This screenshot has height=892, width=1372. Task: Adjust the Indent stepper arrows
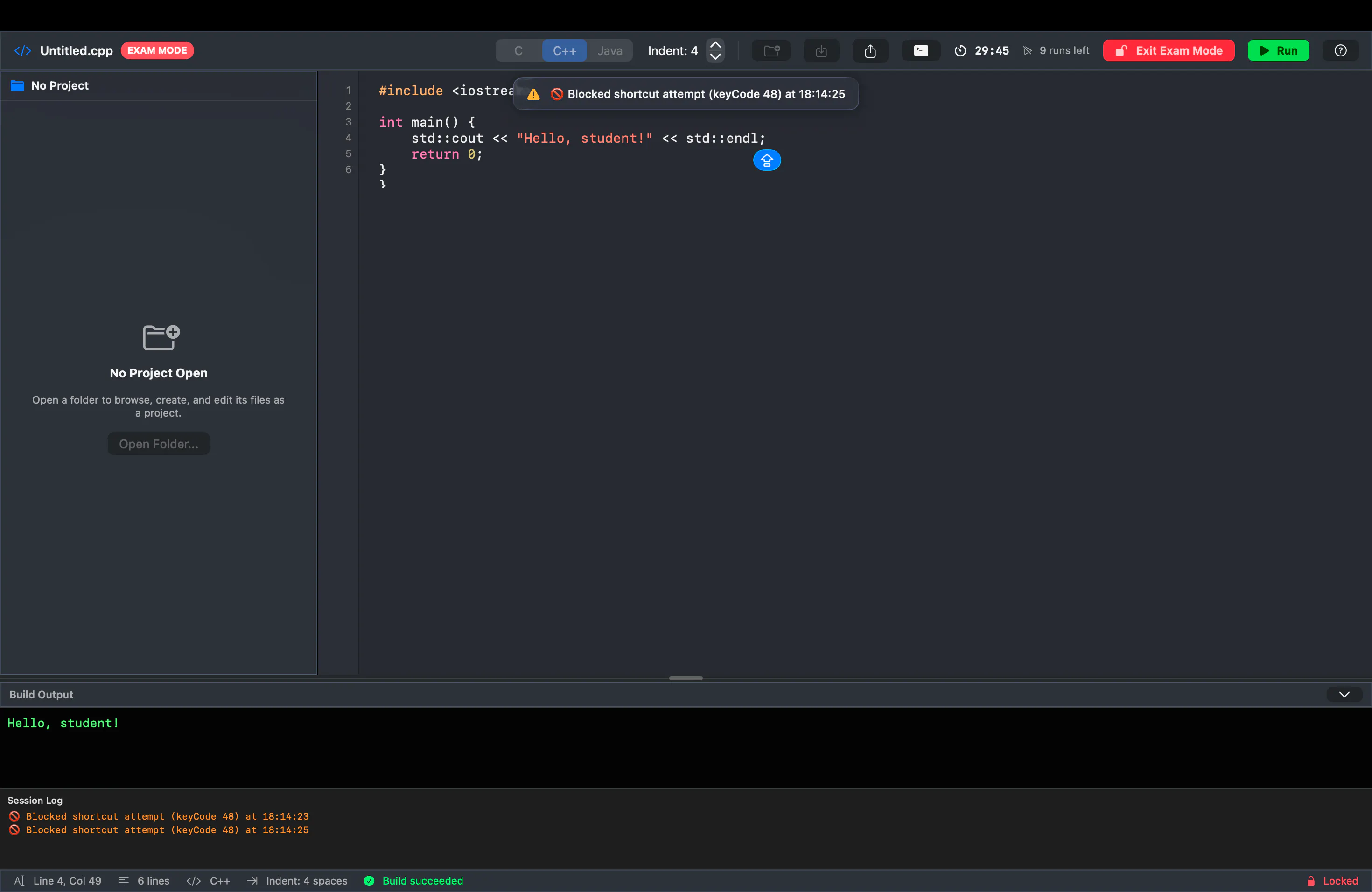(715, 51)
